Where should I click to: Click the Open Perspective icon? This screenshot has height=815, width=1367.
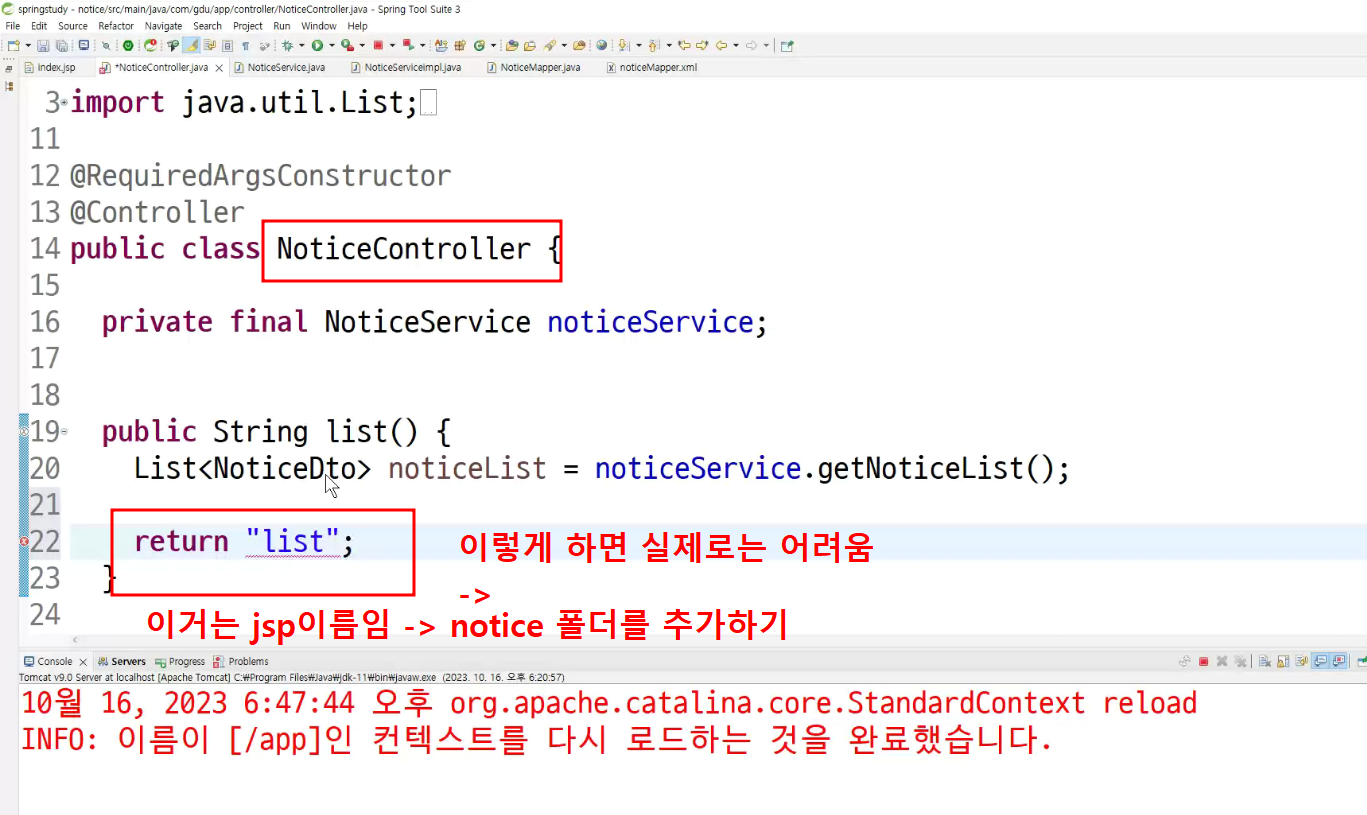[787, 45]
